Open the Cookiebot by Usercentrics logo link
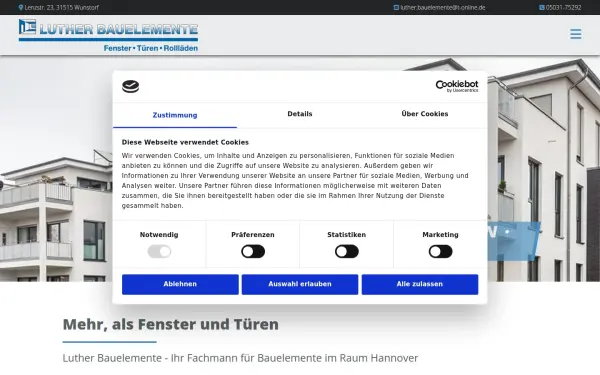 pyautogui.click(x=457, y=86)
